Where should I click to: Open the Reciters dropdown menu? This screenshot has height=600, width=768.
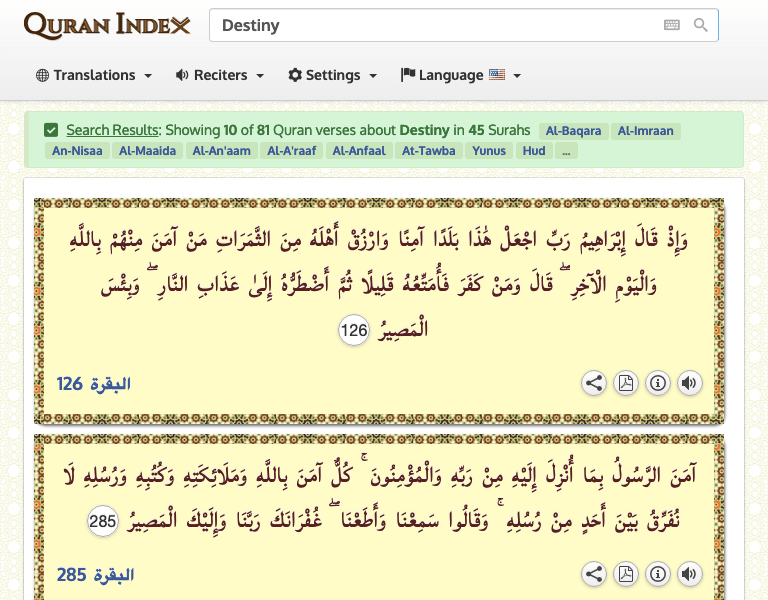(219, 75)
